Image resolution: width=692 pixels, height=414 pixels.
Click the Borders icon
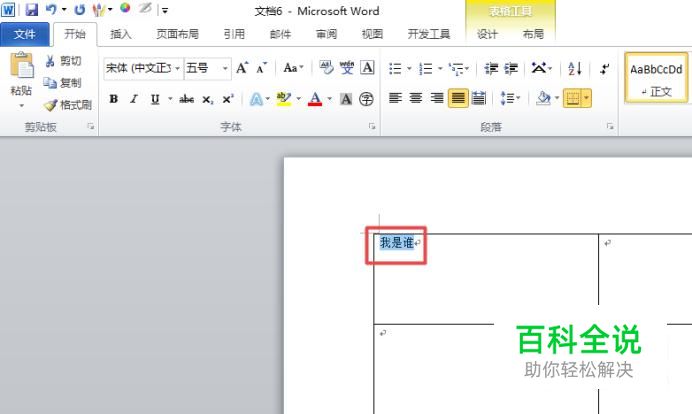click(x=573, y=98)
